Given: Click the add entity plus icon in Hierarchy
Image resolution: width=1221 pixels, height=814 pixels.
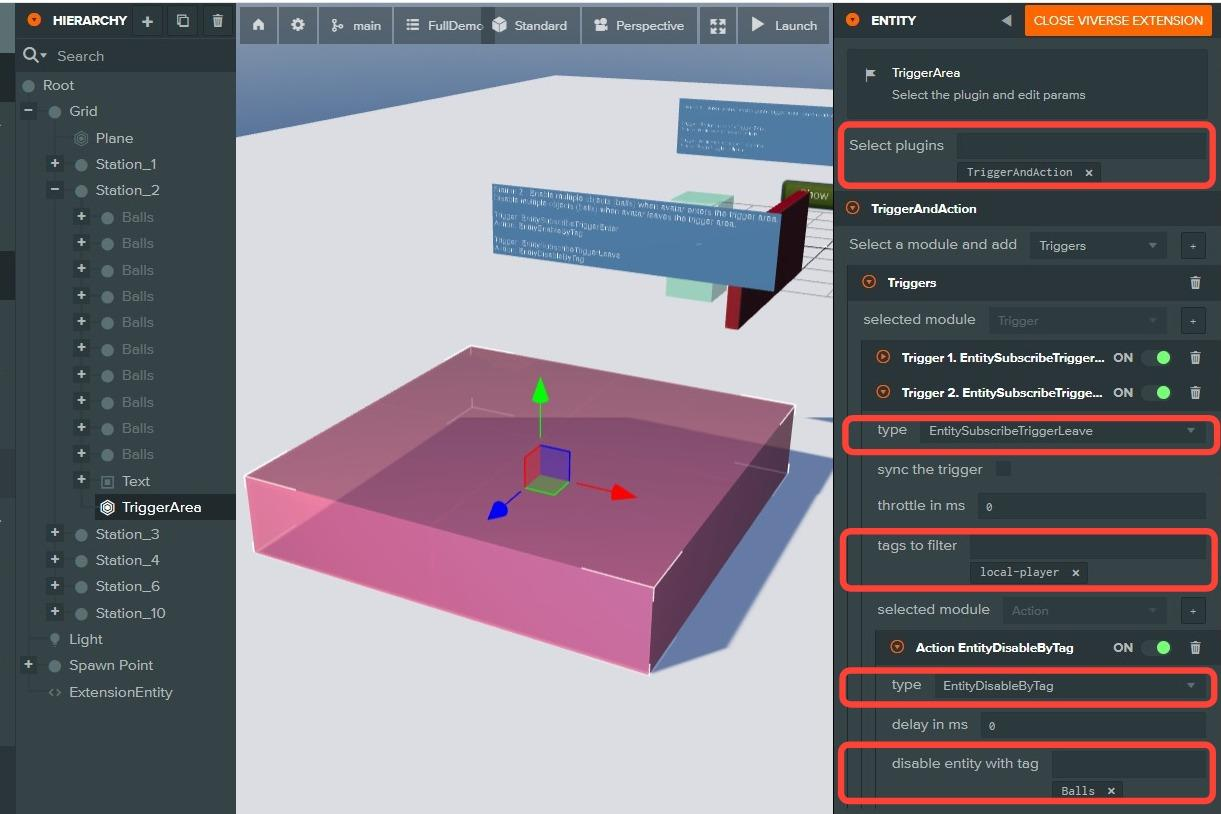Looking at the screenshot, I should pos(147,20).
